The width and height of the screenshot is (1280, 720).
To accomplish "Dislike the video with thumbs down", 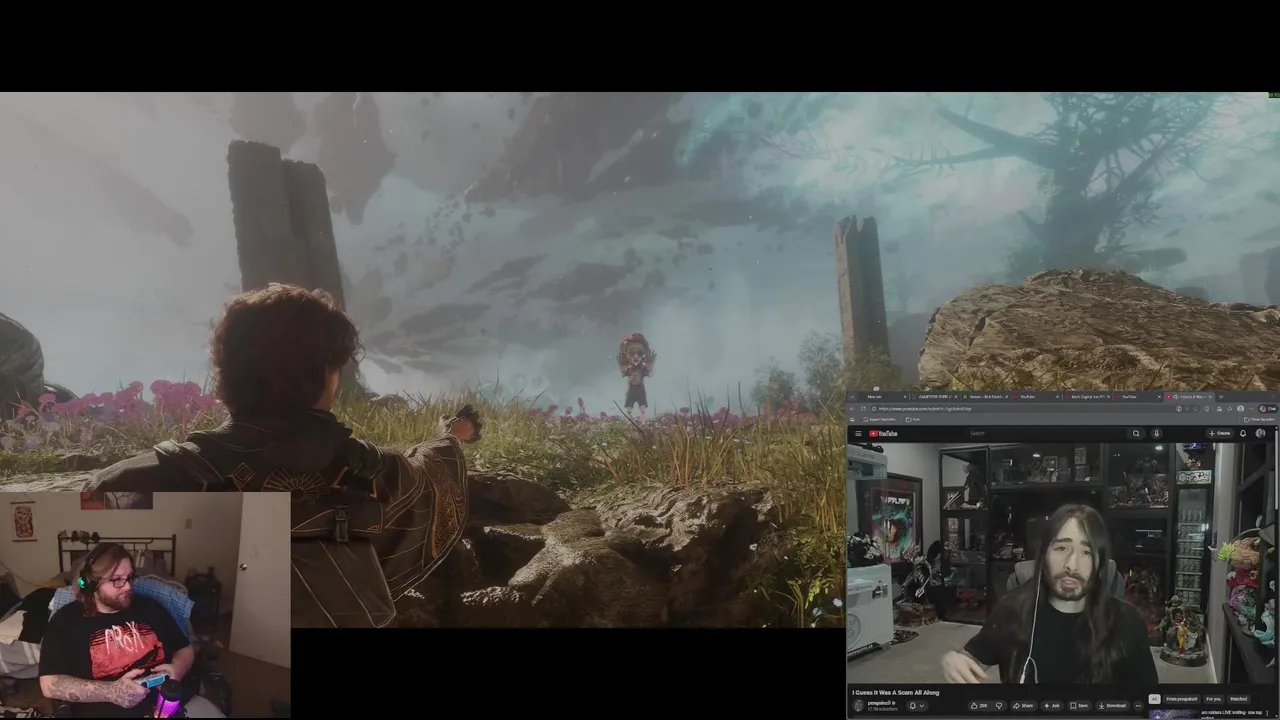I will tap(999, 706).
